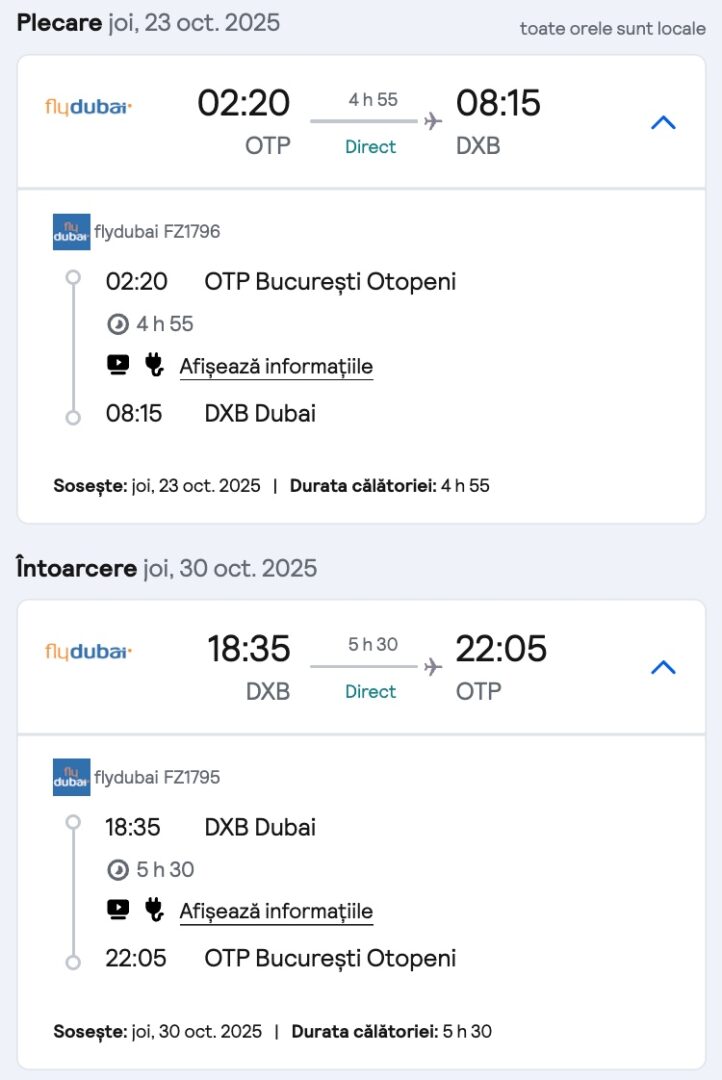Click the 02:20 OTP departure time header
Image resolution: width=722 pixels, height=1080 pixels.
point(244,104)
